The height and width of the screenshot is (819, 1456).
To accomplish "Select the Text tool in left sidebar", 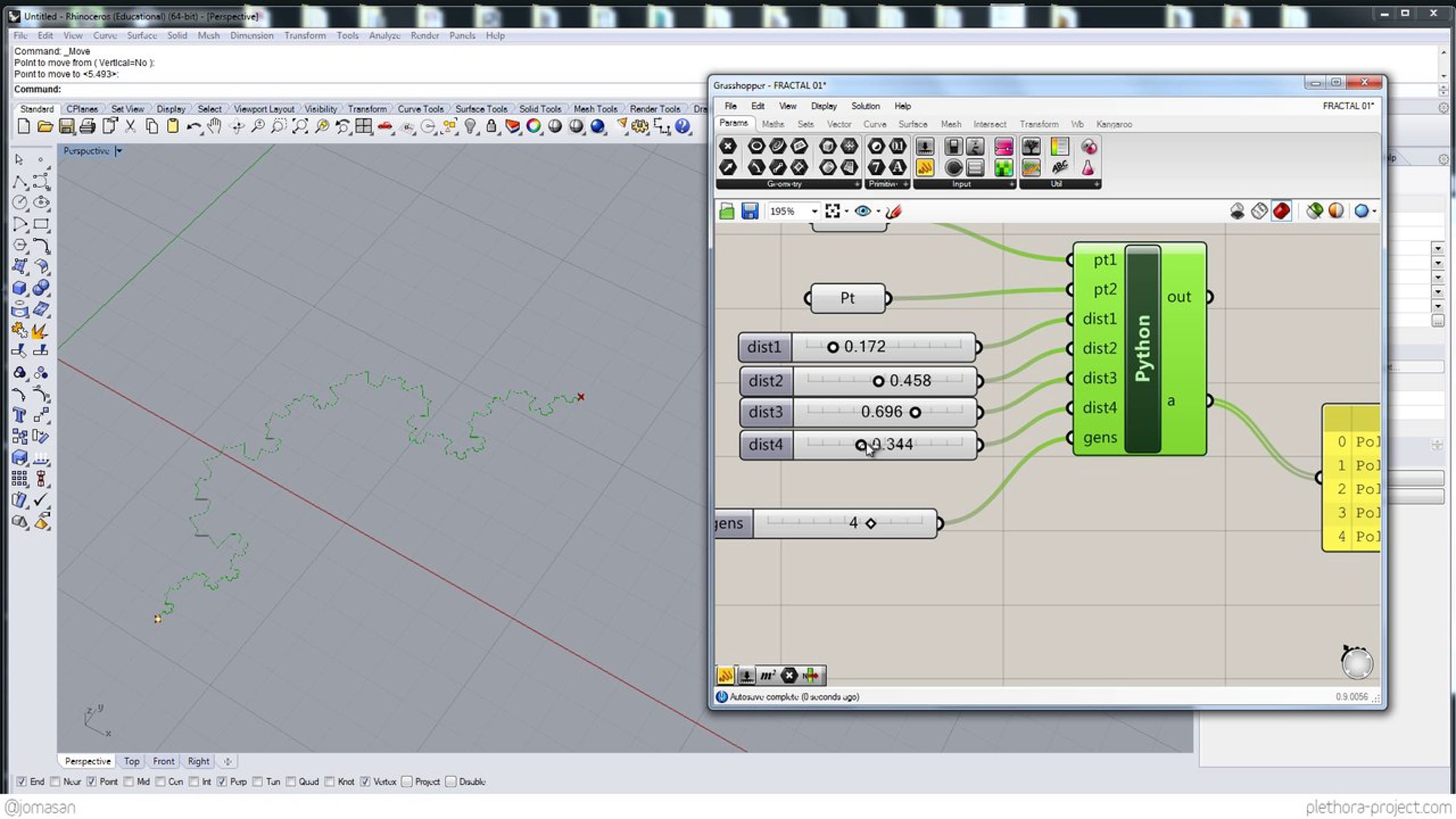I will tap(19, 416).
